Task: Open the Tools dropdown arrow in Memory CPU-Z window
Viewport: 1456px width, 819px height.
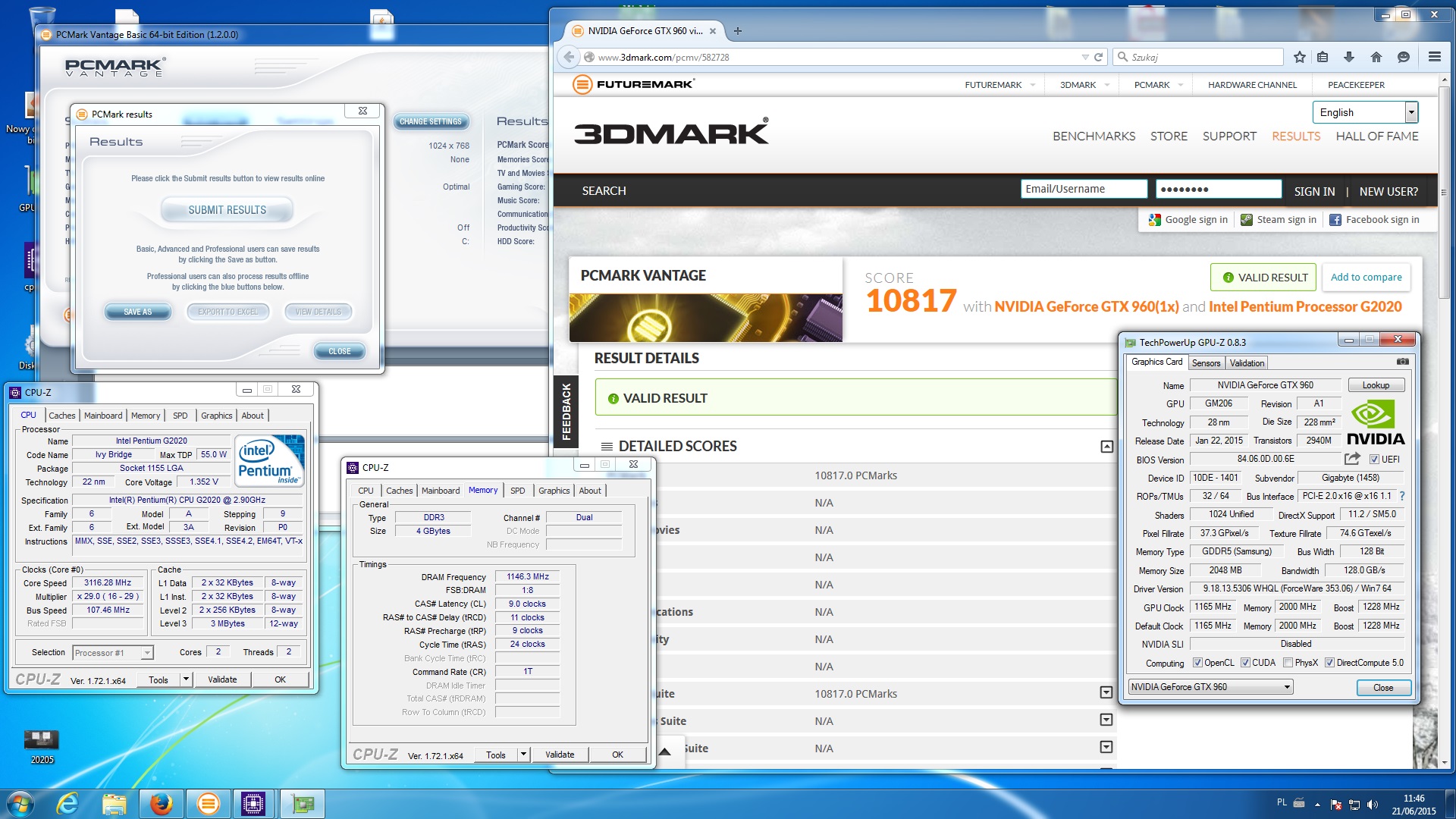Action: [x=523, y=755]
